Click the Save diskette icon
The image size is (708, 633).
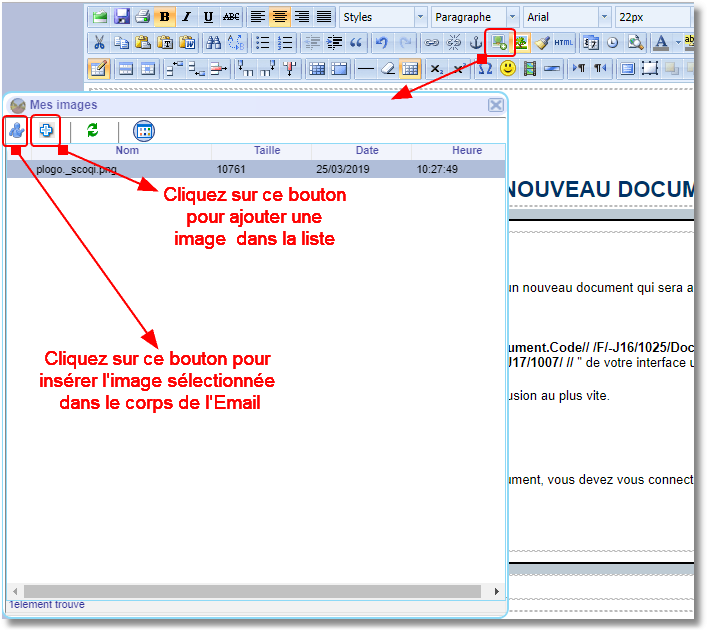[121, 17]
